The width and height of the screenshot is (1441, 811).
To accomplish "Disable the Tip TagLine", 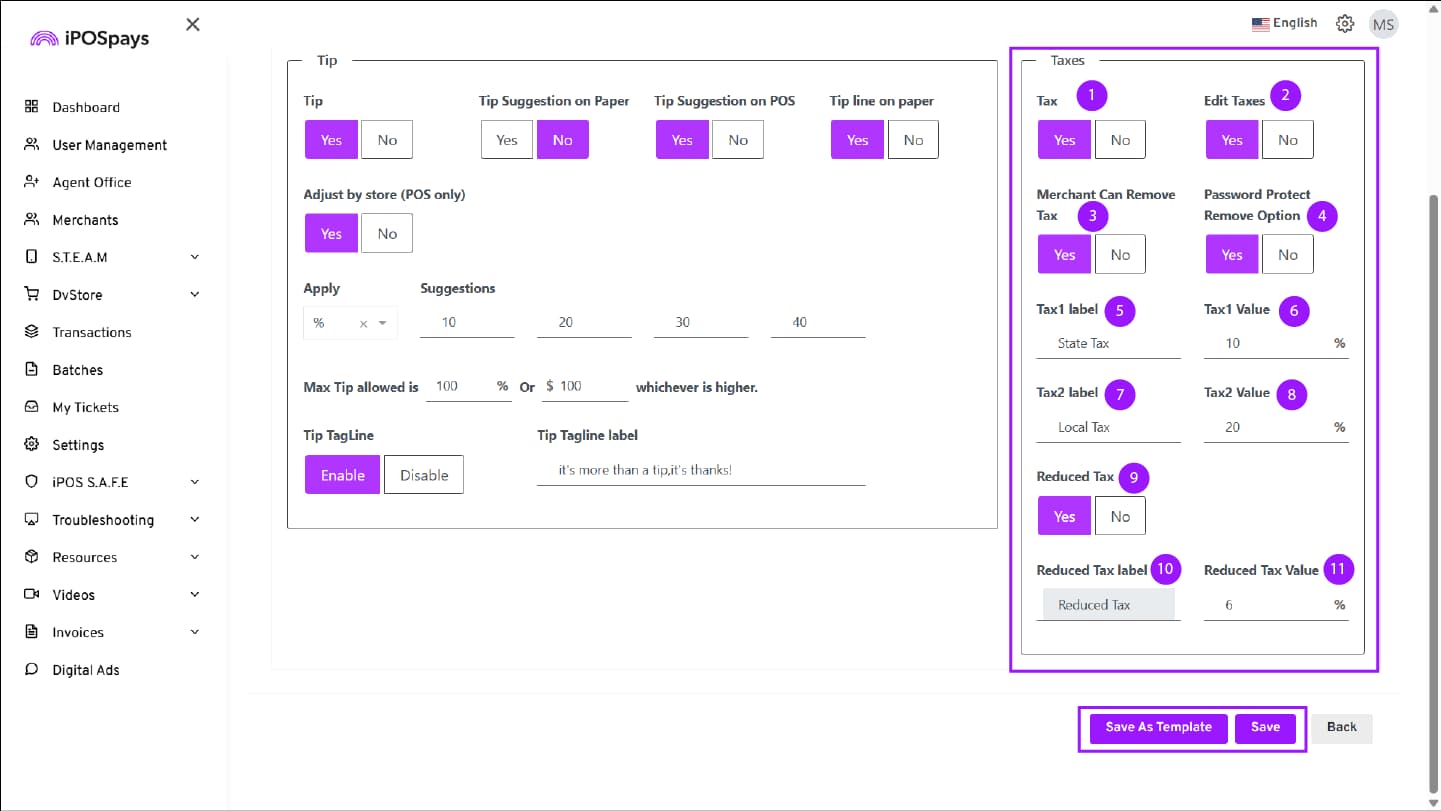I will click(424, 476).
